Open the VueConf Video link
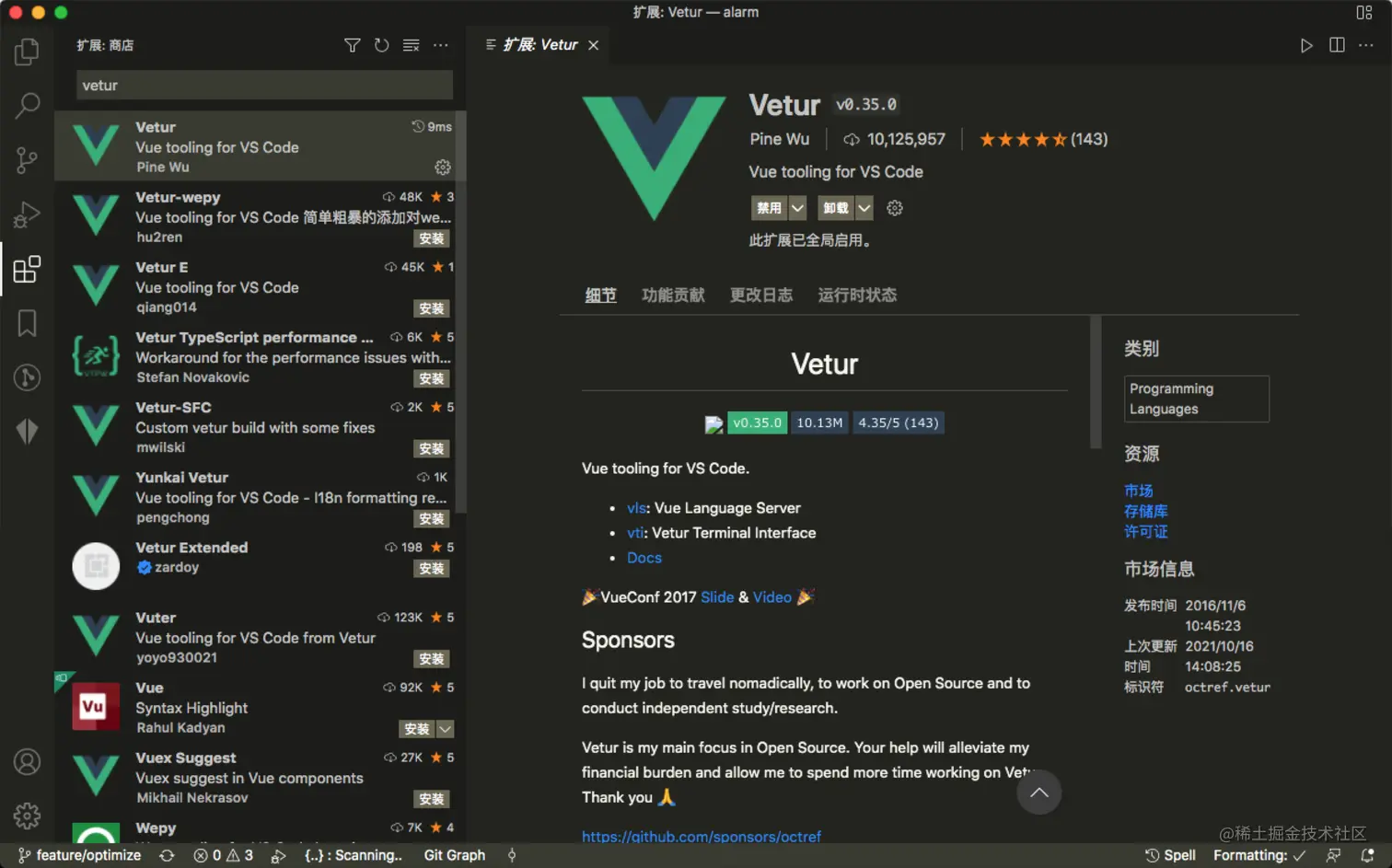1392x868 pixels. click(772, 597)
